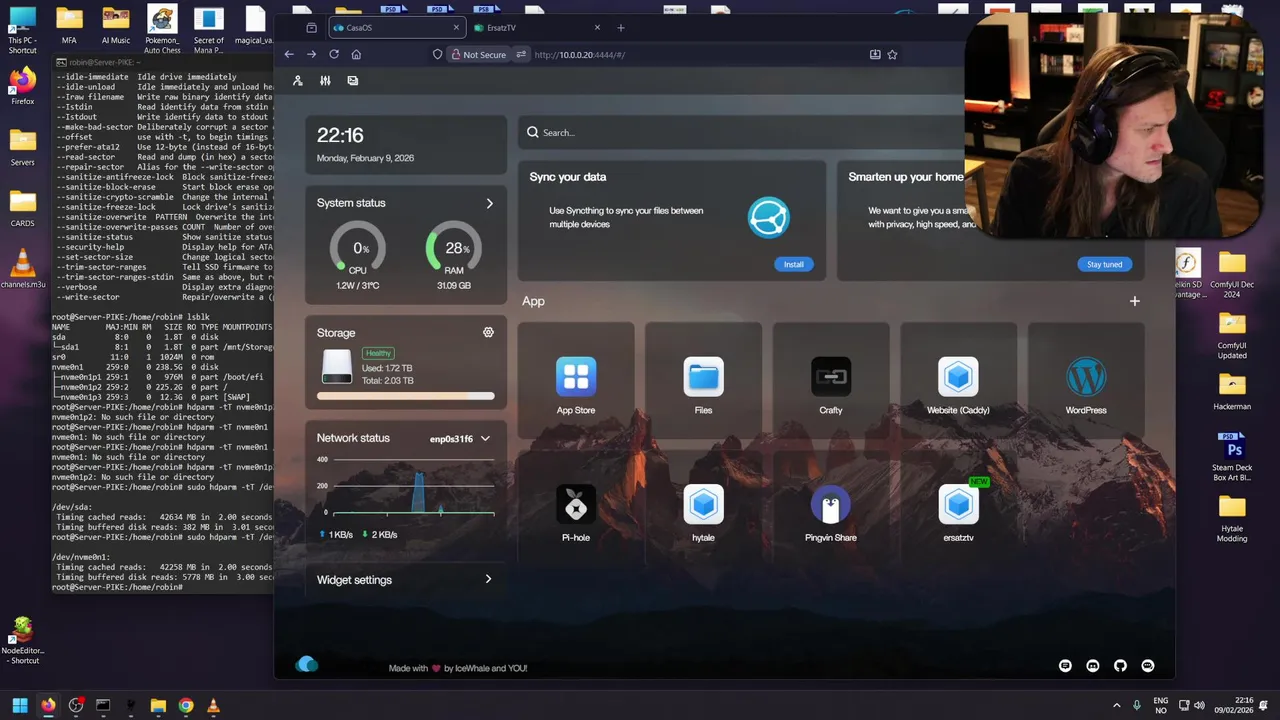Open the CasaOS account profile icon
The image size is (1280, 720).
(298, 81)
